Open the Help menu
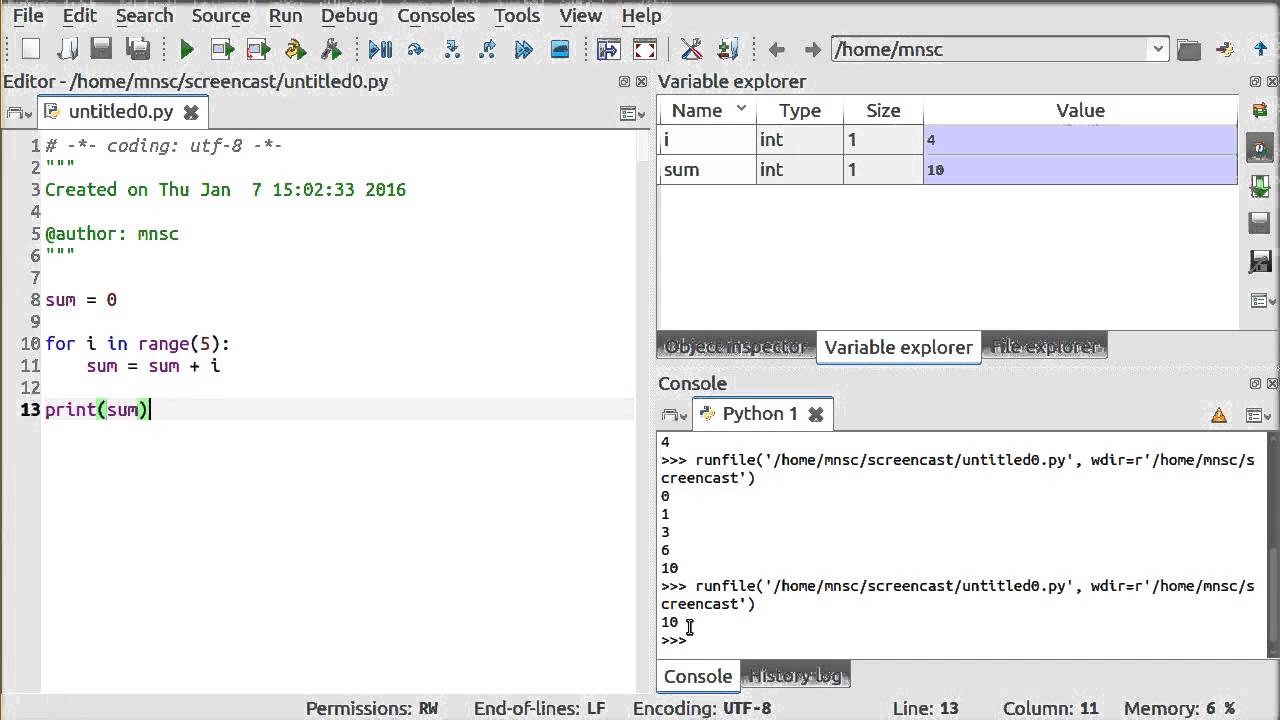This screenshot has width=1280, height=720. pyautogui.click(x=641, y=15)
